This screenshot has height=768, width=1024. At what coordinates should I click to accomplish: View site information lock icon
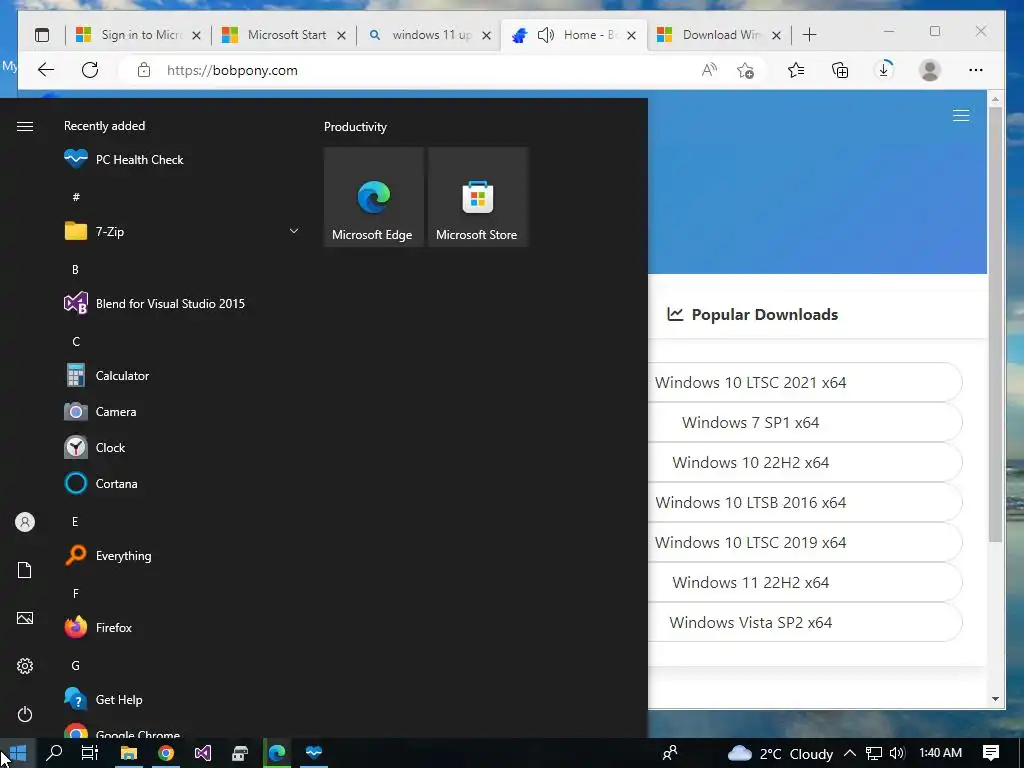point(144,70)
